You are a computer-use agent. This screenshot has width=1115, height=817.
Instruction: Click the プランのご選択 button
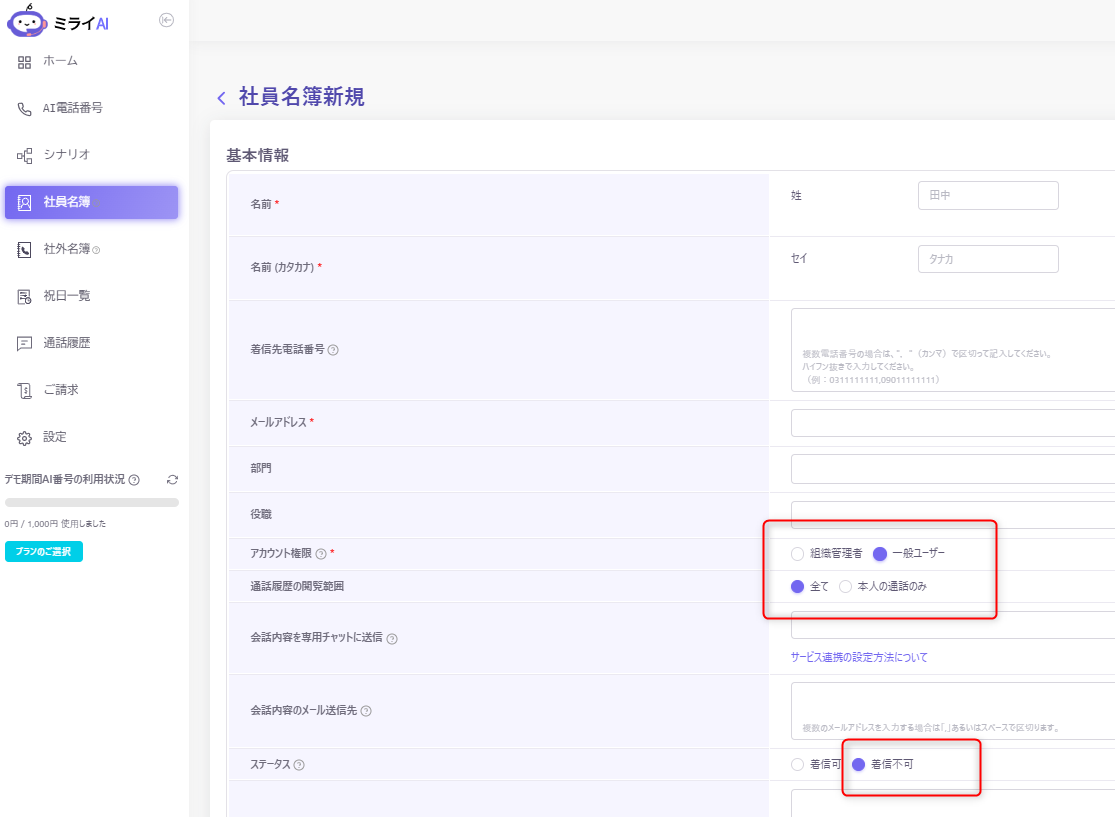[x=44, y=552]
